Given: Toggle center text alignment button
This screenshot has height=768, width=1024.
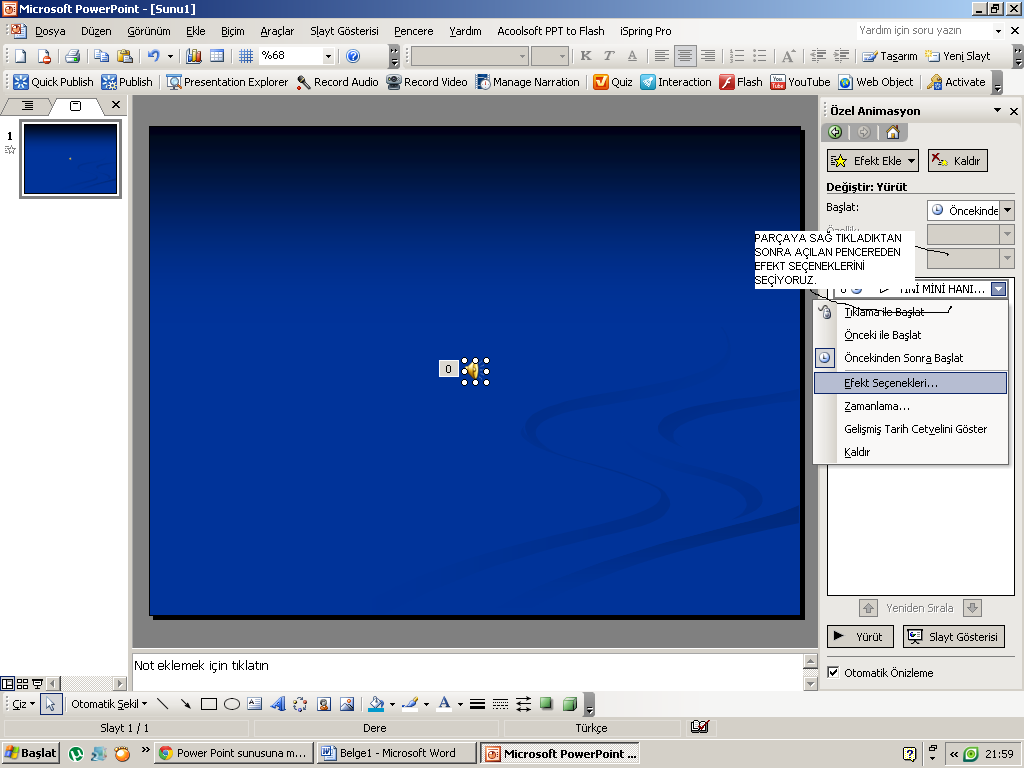Looking at the screenshot, I should (685, 56).
